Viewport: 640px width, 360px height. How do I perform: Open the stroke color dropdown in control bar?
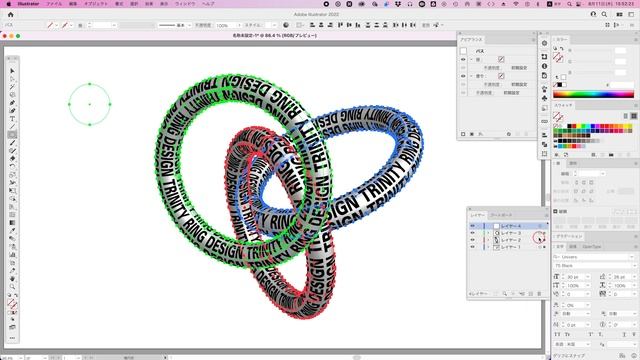pos(71,25)
